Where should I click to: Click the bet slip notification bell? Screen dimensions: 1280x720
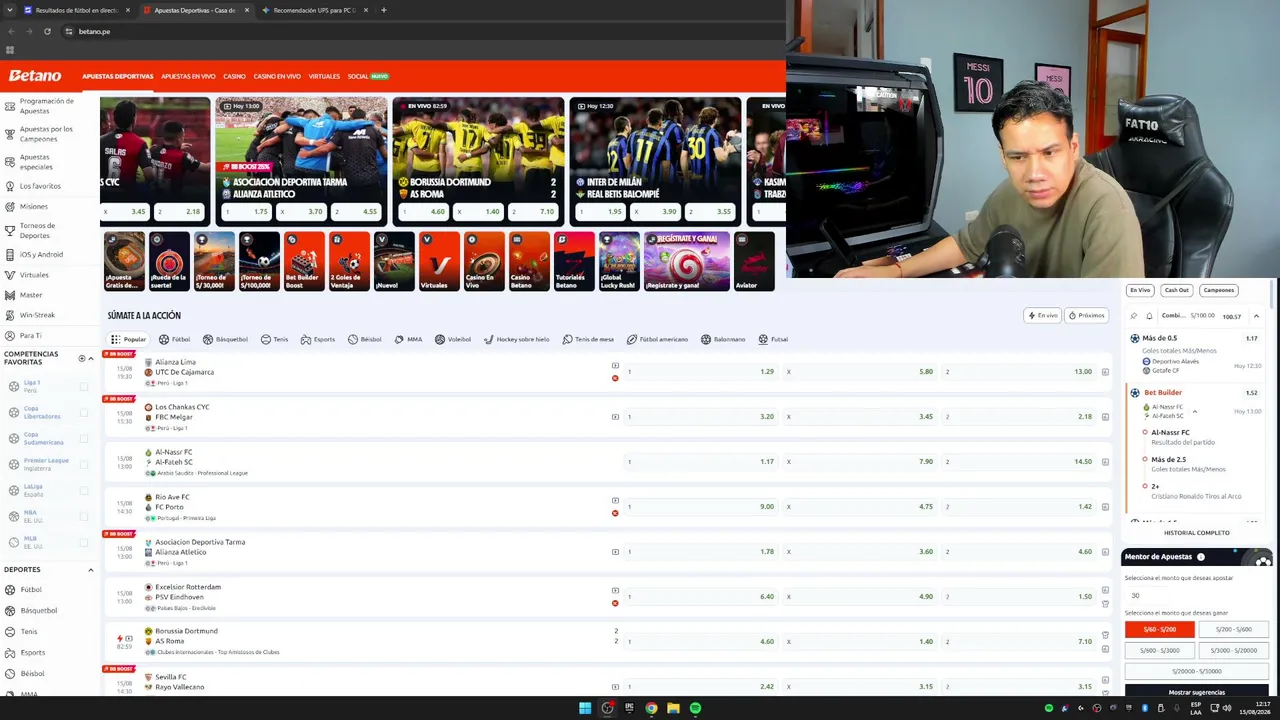coord(1150,316)
